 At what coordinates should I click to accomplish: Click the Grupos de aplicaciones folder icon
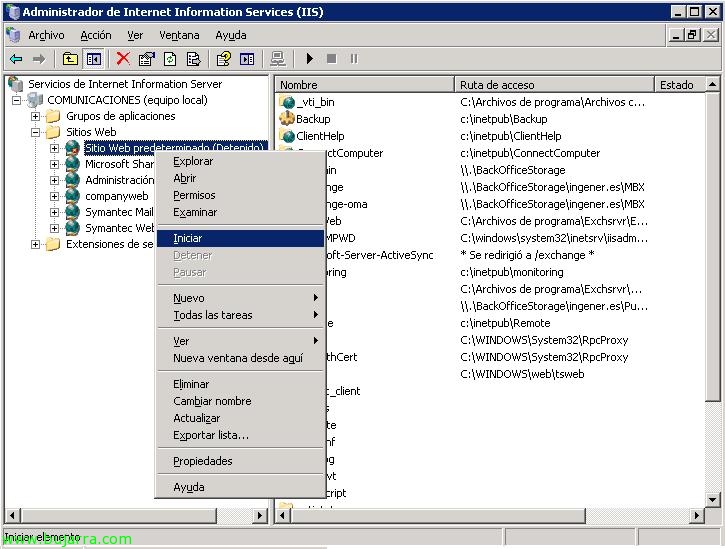pos(53,116)
